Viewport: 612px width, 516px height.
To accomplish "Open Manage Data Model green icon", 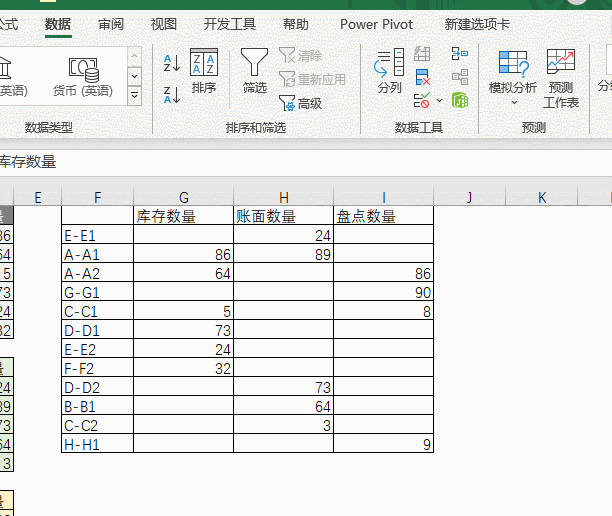I will click(x=460, y=100).
